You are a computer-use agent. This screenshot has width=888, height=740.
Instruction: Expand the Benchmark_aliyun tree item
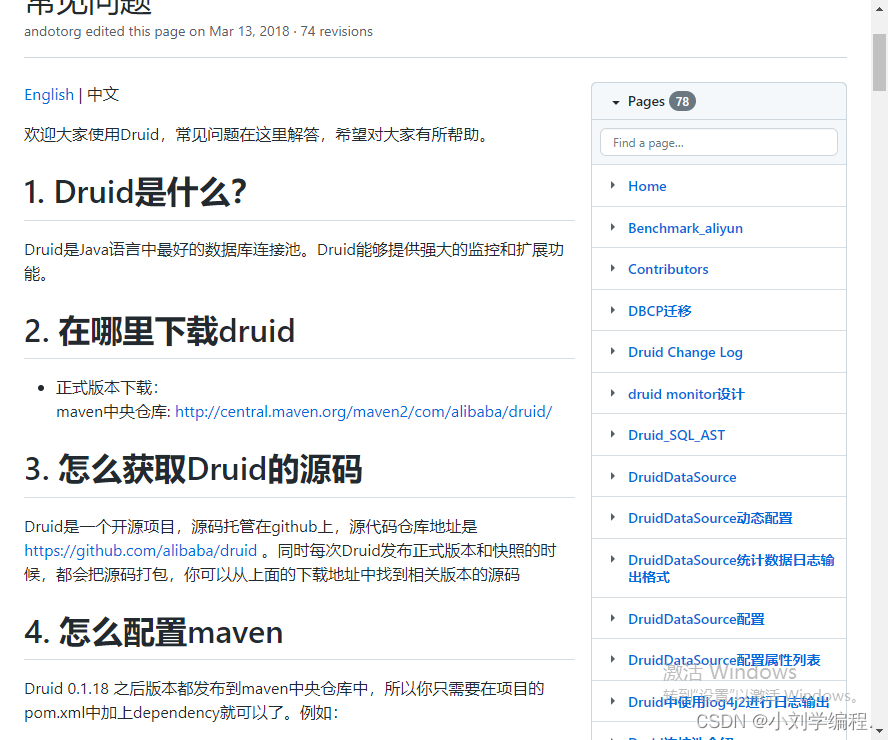[613, 228]
